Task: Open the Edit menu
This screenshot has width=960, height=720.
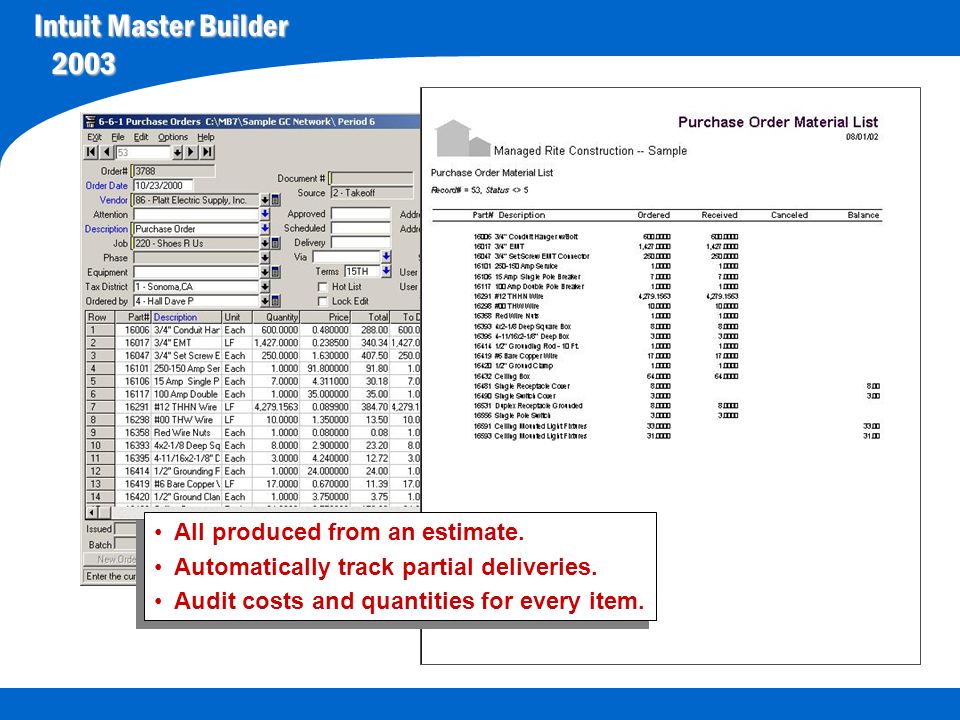Action: [x=141, y=137]
